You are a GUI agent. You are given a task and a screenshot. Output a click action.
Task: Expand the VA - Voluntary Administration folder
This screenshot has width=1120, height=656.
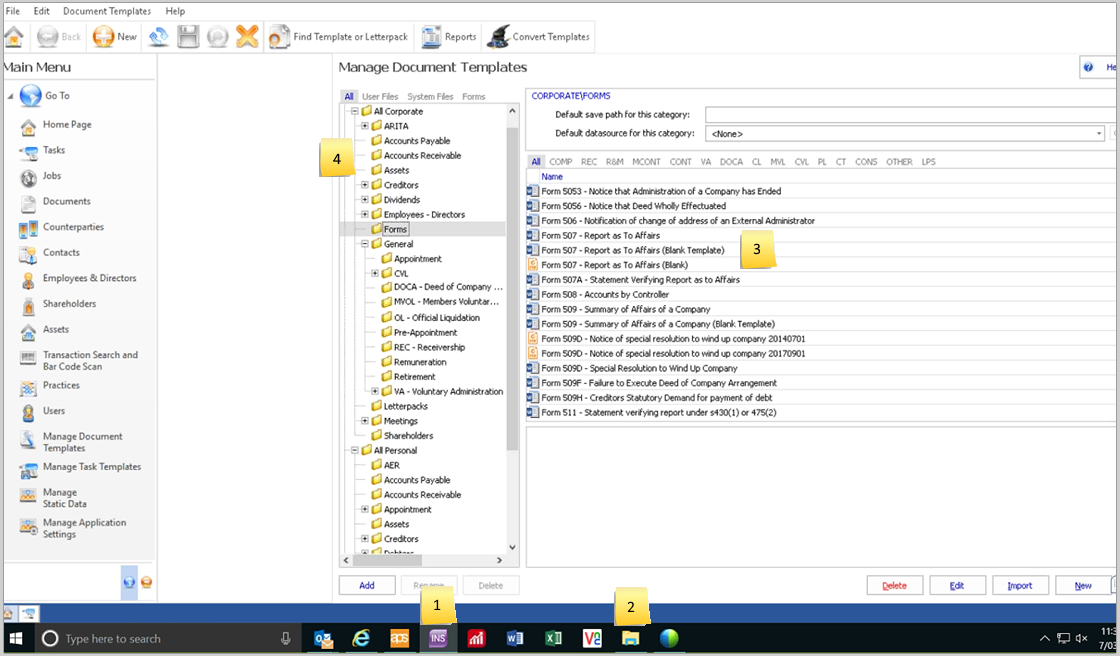click(375, 391)
